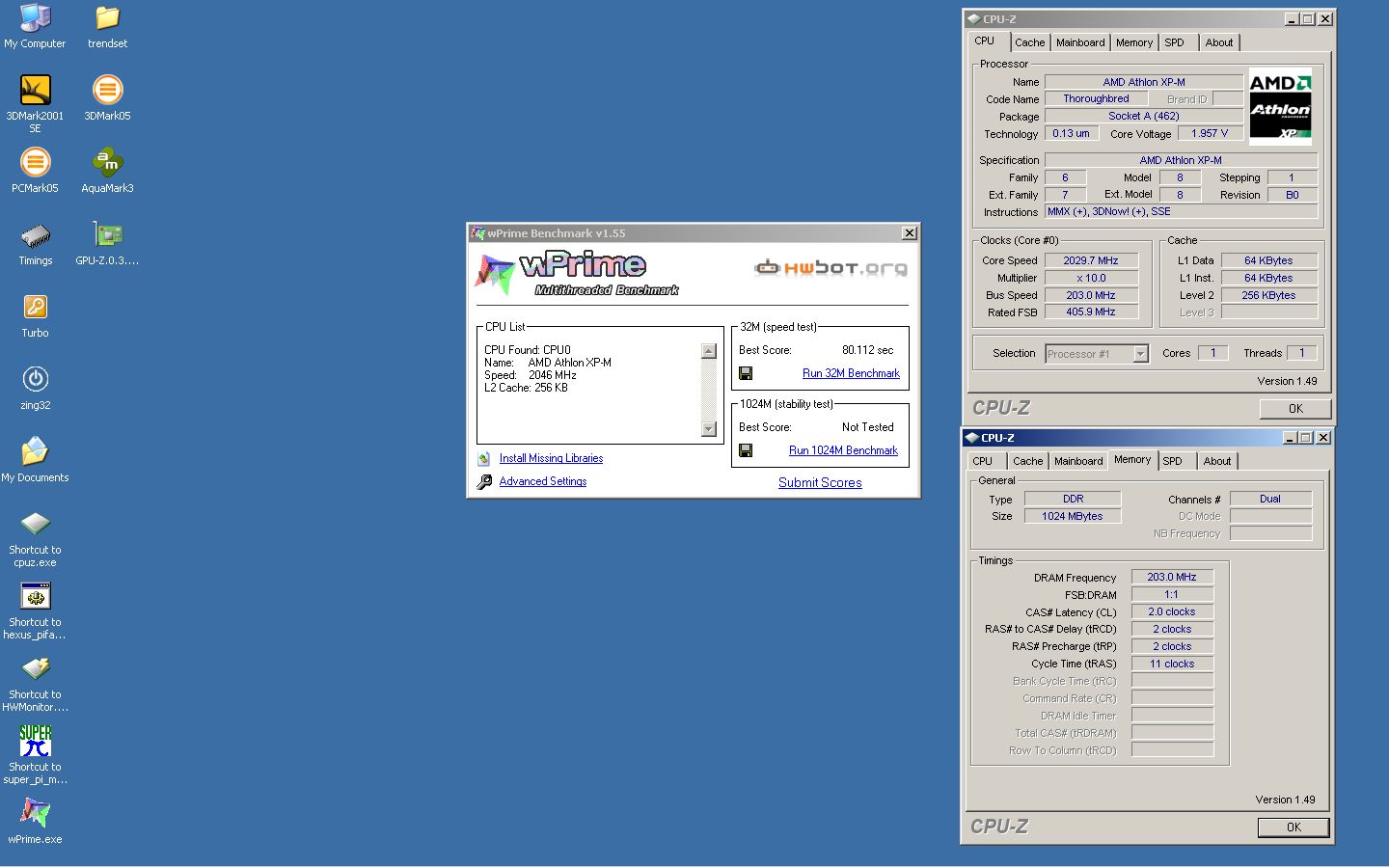Select the Shortcut to HWMonitor icon
The height and width of the screenshot is (868, 1389).
[x=35, y=667]
